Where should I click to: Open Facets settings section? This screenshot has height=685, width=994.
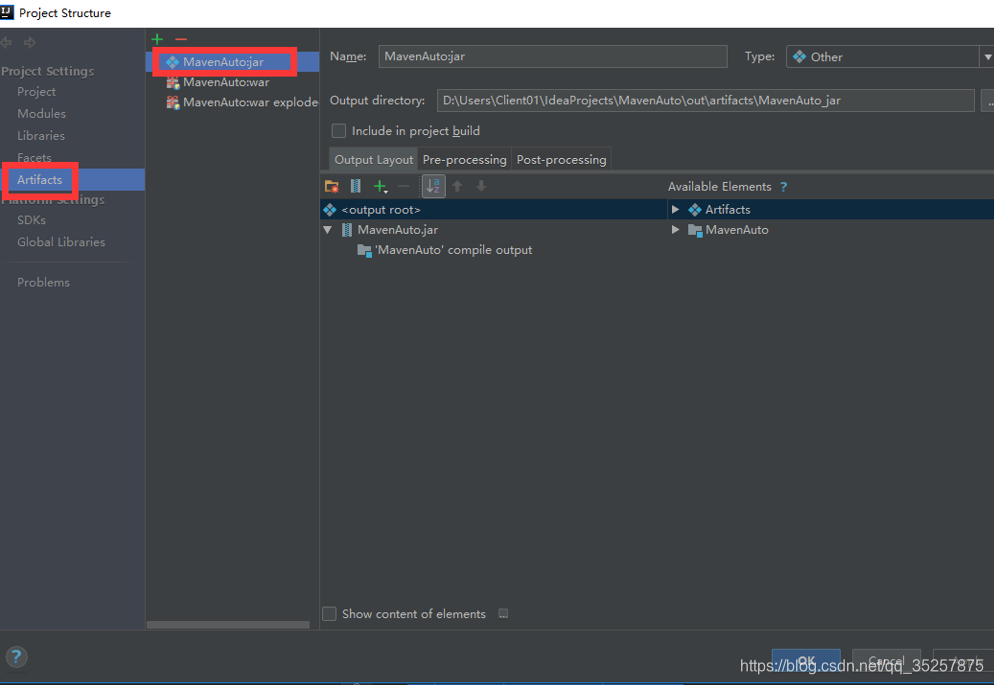pyautogui.click(x=34, y=157)
